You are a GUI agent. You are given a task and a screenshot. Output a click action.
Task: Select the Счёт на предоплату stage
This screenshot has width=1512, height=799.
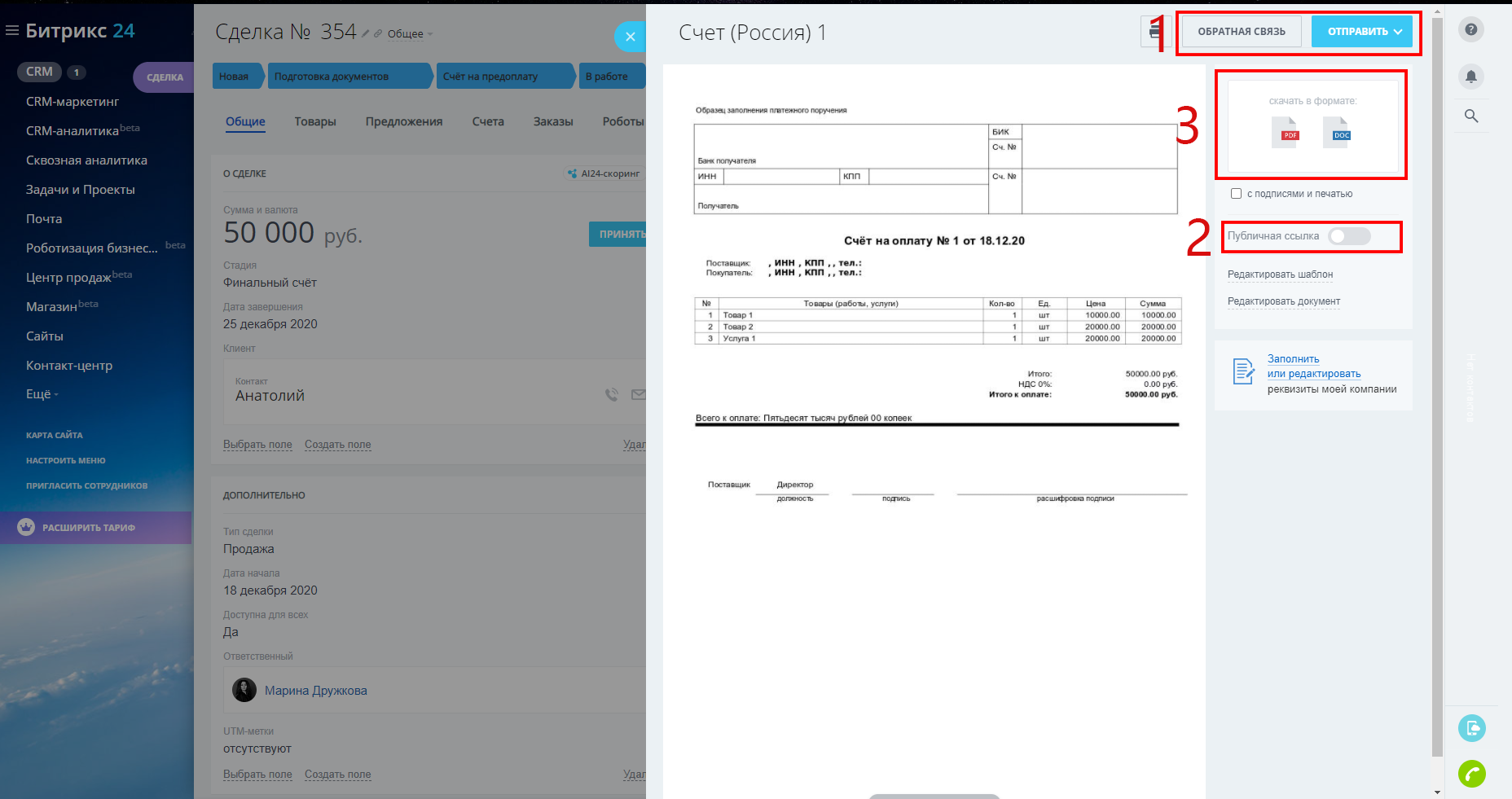coord(505,76)
